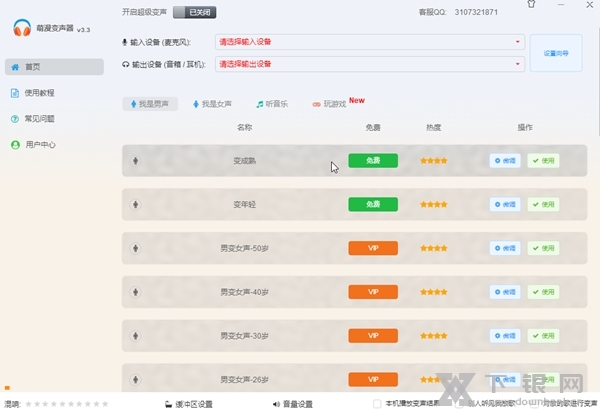The height and width of the screenshot is (415, 600).
Task: Click 微调 on the 男变女声-30岁 row
Action: pyautogui.click(x=505, y=336)
